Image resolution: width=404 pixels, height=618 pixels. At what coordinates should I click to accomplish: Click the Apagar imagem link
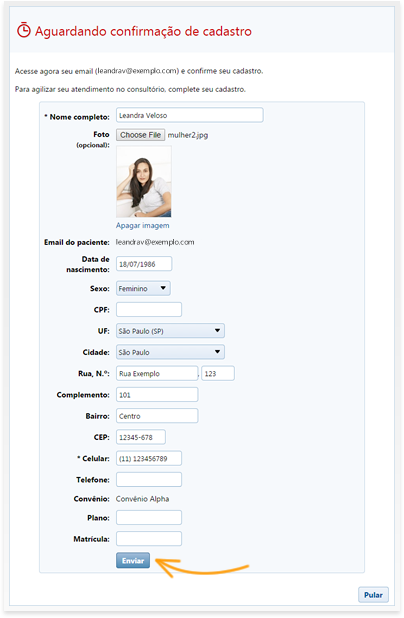143,226
